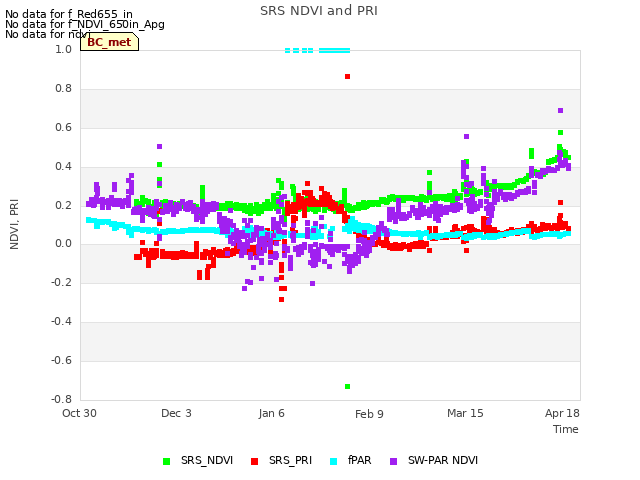Click the -0.6 y-axis tick label
Screen dimensions: 640x480
pos(62,360)
